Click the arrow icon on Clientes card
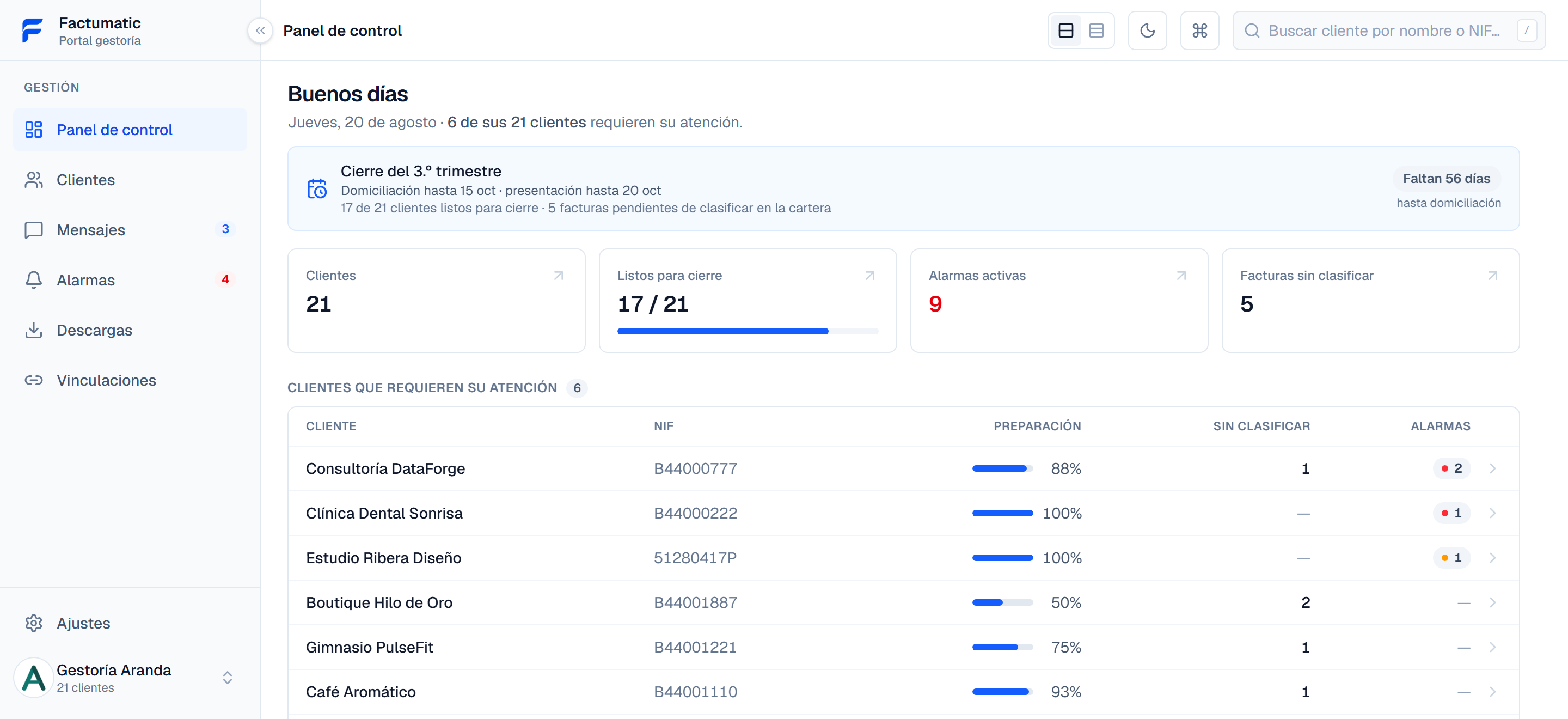 [558, 276]
